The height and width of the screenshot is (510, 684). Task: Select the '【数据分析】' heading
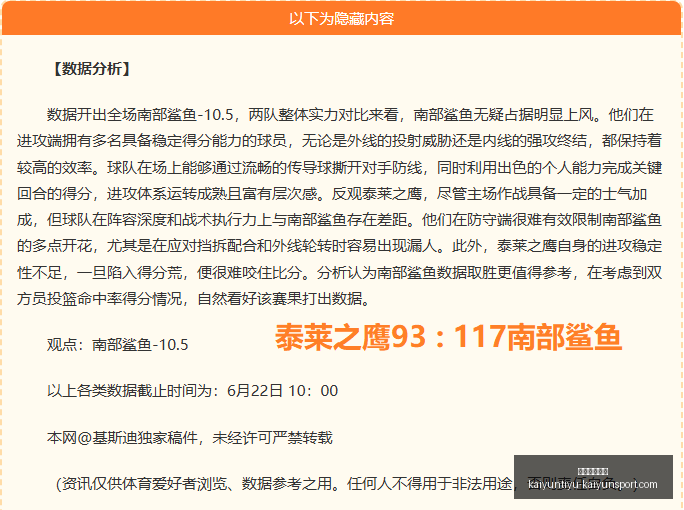[92, 69]
